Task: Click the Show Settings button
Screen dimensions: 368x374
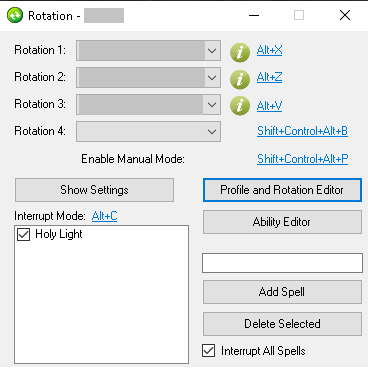Action: (94, 190)
